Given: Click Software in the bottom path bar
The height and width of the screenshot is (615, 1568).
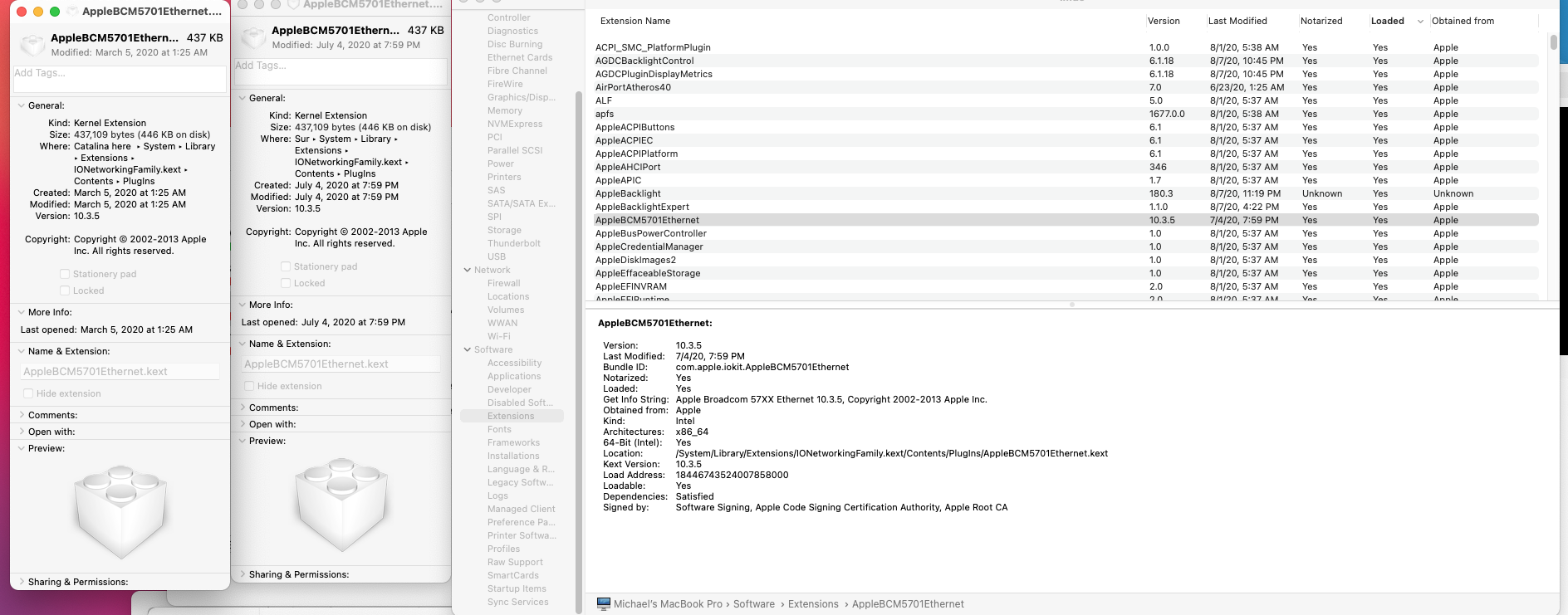Looking at the screenshot, I should click(x=754, y=604).
